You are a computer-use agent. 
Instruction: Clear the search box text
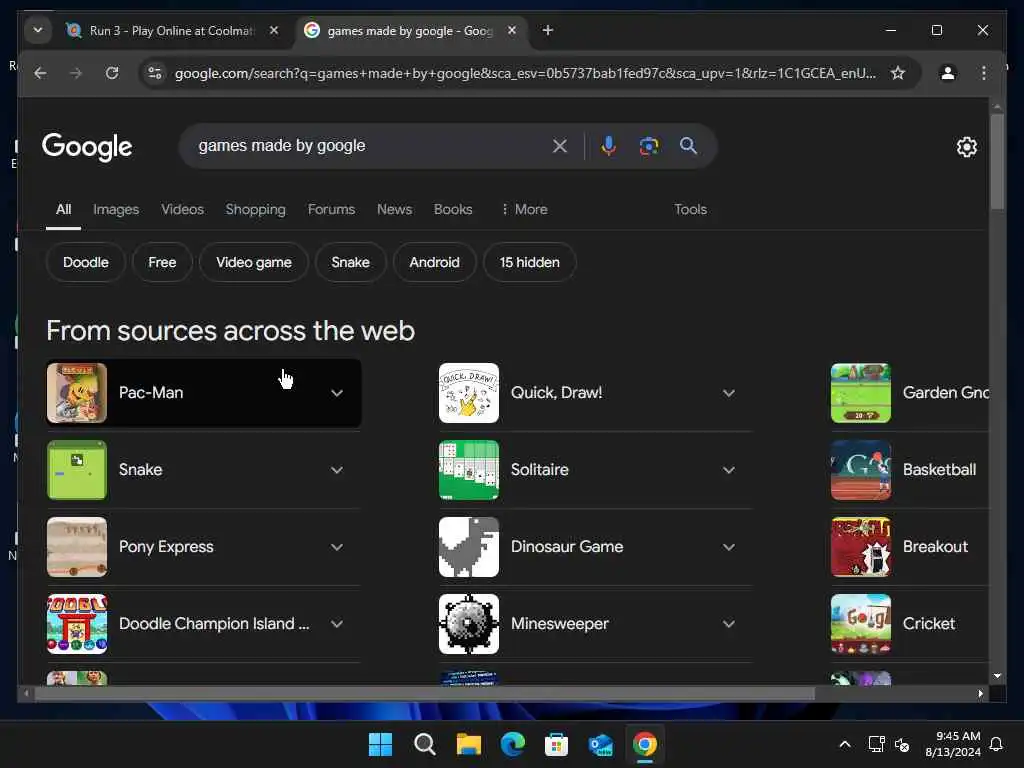tap(560, 146)
